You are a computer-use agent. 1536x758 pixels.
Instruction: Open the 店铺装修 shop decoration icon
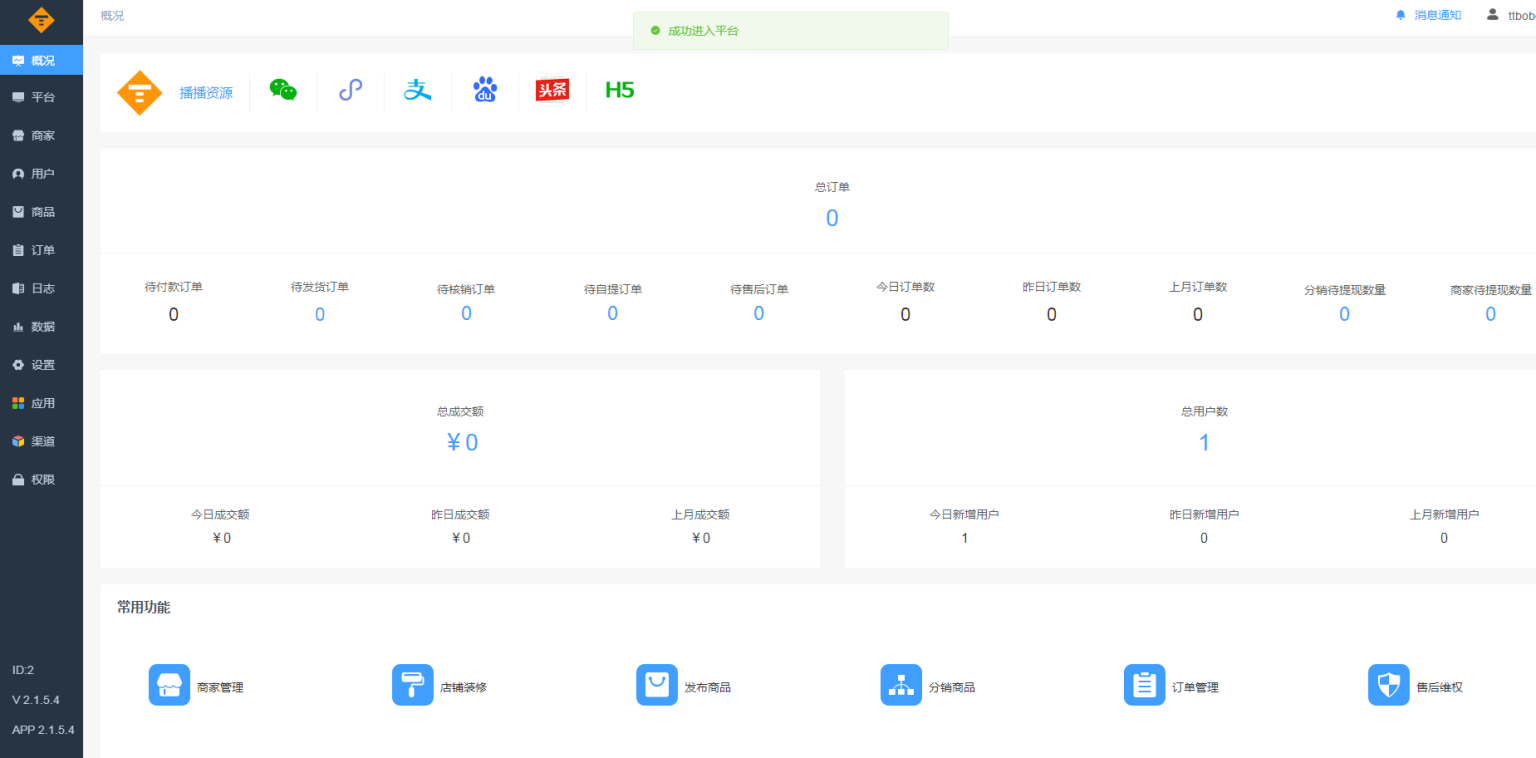[x=413, y=685]
